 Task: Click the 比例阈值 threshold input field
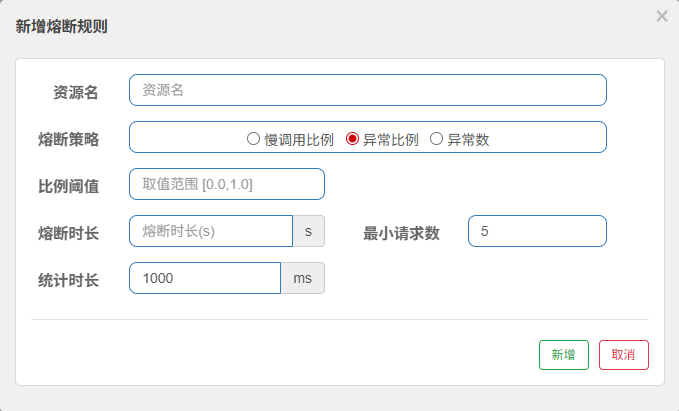[x=227, y=184]
